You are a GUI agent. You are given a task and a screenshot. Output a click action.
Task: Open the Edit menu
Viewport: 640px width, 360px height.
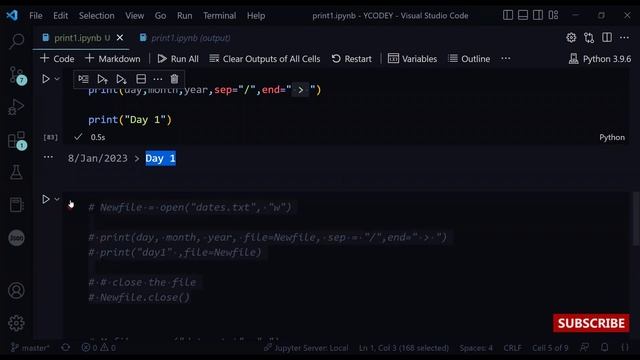pyautogui.click(x=60, y=16)
